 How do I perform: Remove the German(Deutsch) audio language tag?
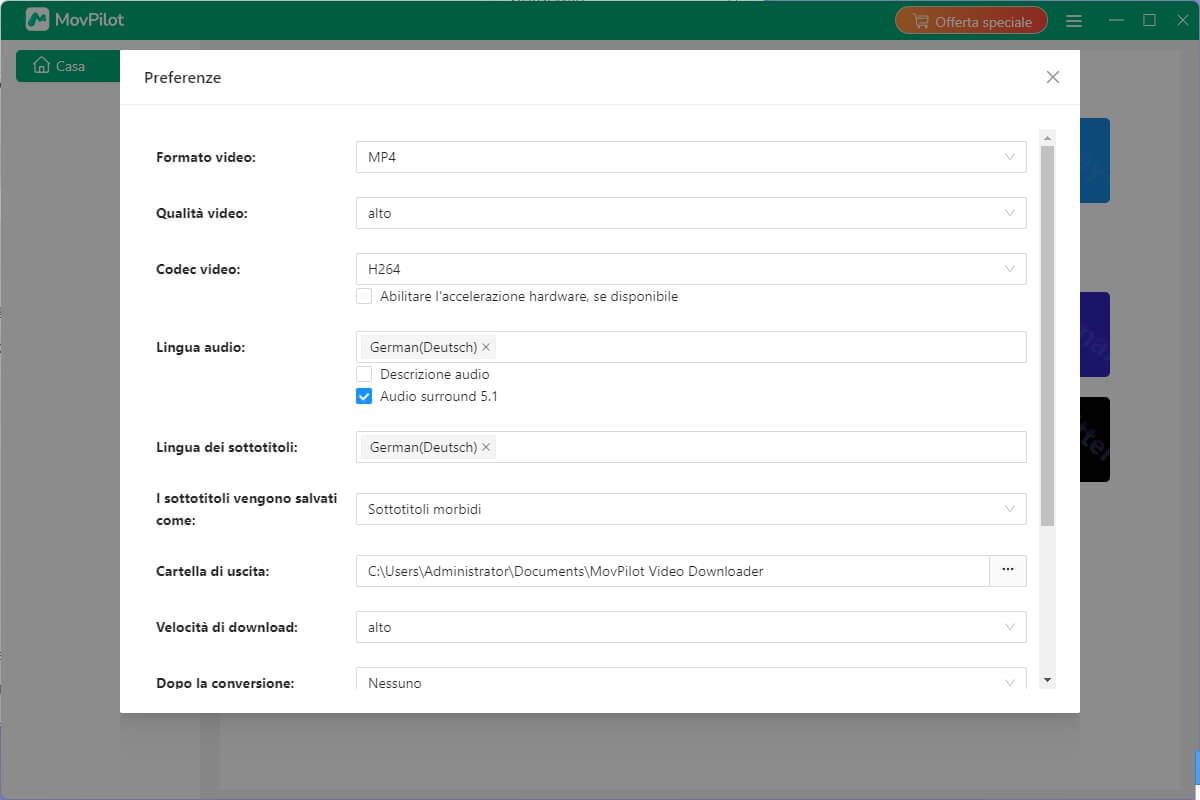coord(485,347)
